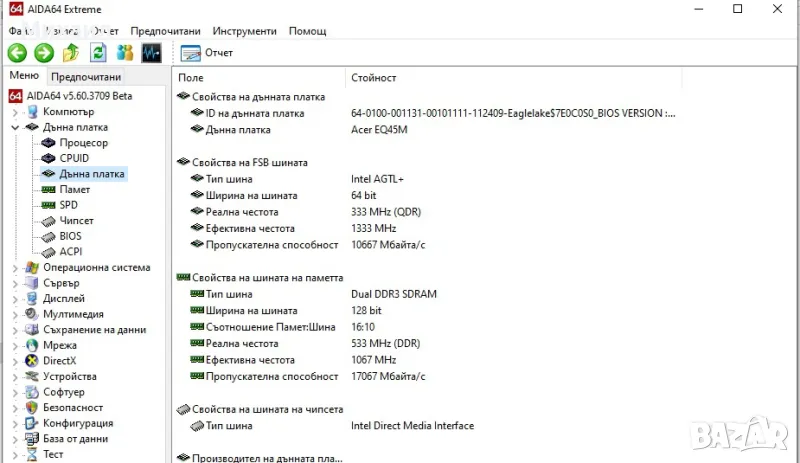Screen dimensions: 800x463
Task: Select the Чипсет tree item
Action: click(x=76, y=221)
